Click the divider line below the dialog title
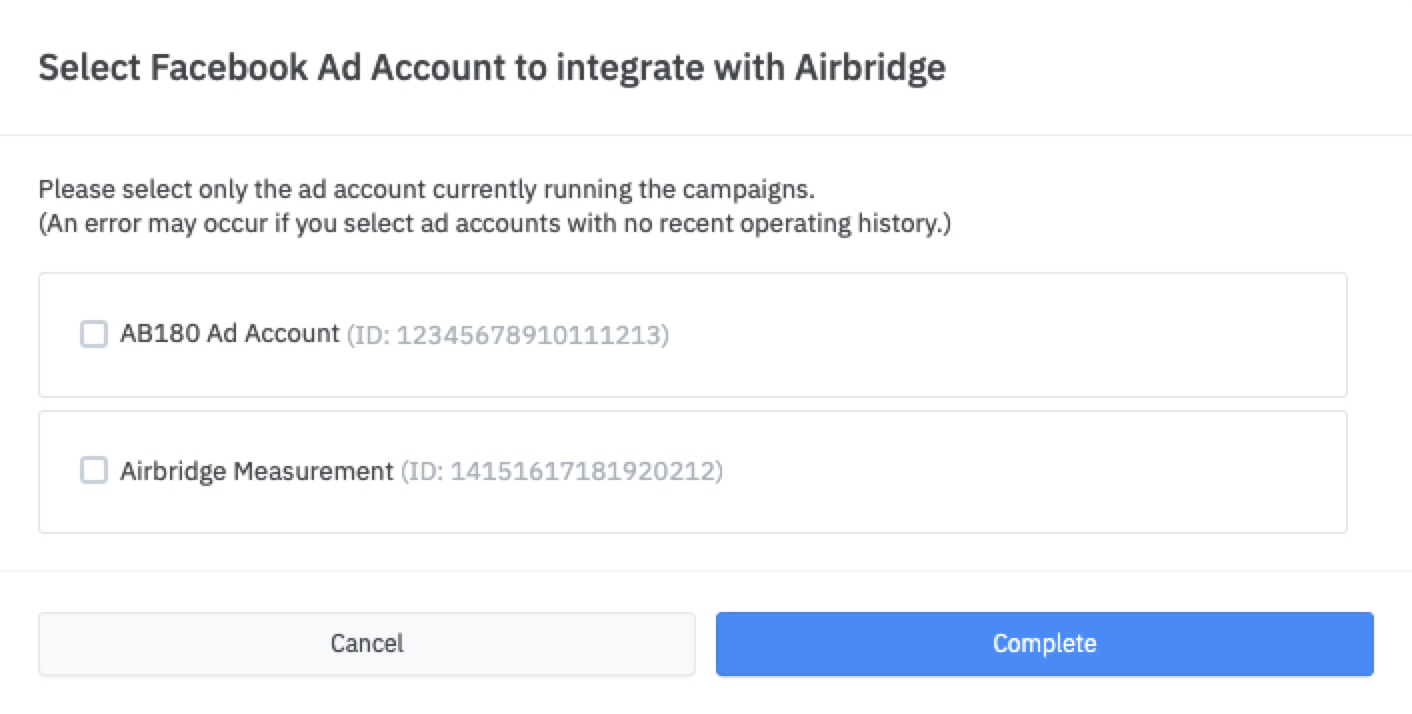1412x714 pixels. tap(706, 135)
